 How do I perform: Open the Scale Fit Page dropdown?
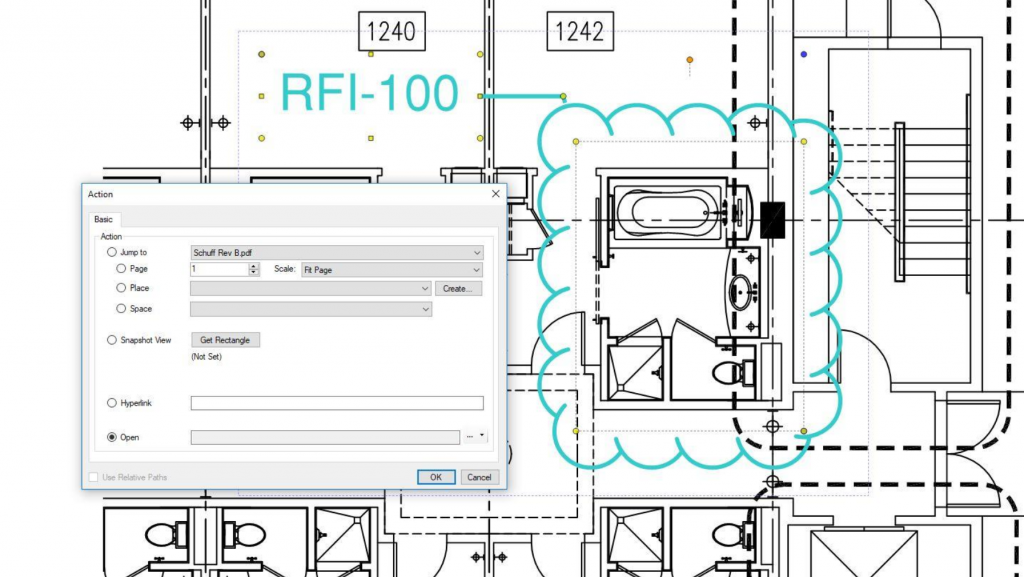pyautogui.click(x=392, y=270)
